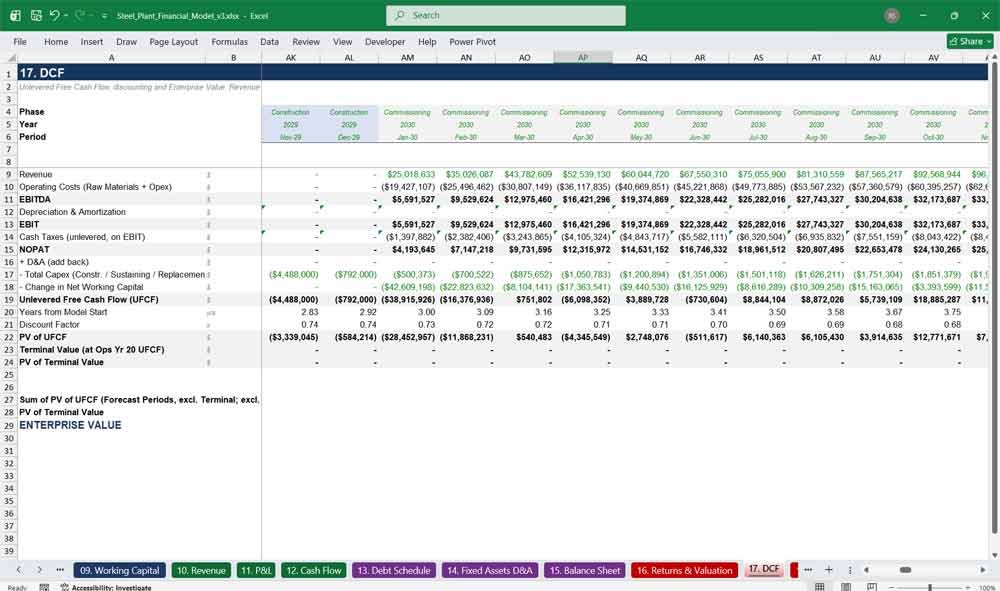Click the zoom out minus button

892,587
